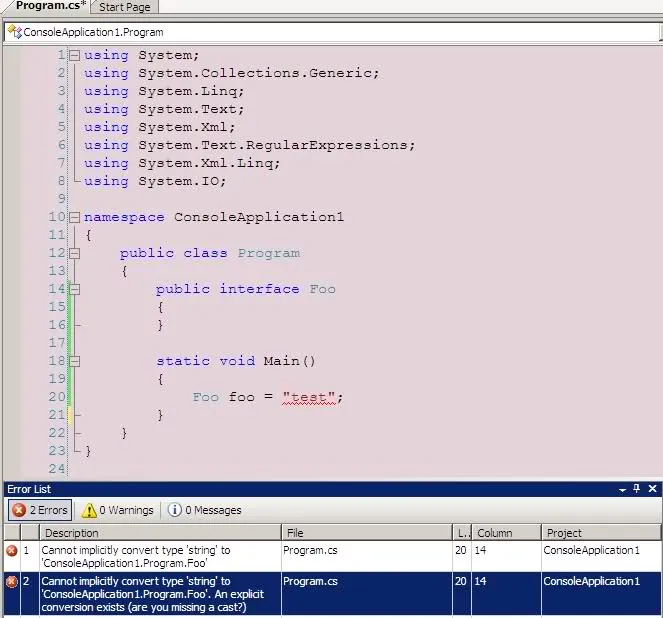Collapse the namespace ConsoleApplication1 block
The width and height of the screenshot is (663, 618).
click(74, 217)
